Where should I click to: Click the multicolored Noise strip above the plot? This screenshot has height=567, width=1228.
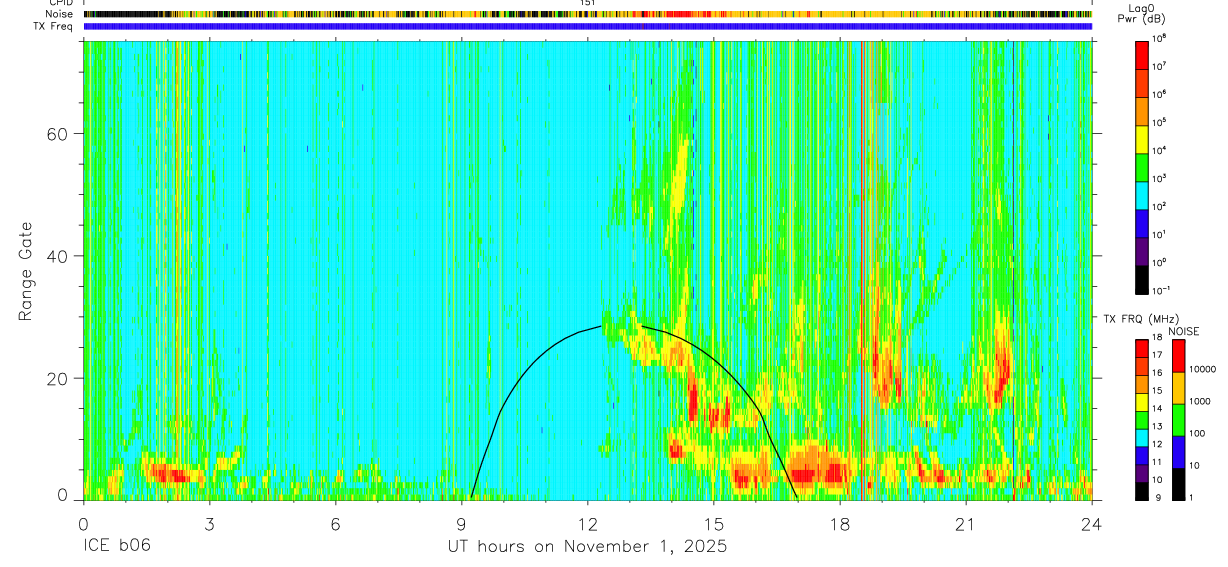[x=588, y=15]
